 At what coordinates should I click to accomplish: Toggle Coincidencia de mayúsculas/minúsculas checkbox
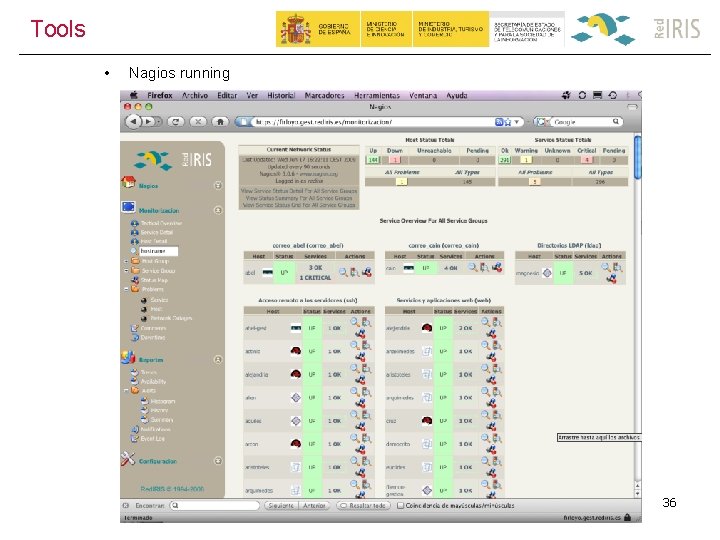coord(400,505)
